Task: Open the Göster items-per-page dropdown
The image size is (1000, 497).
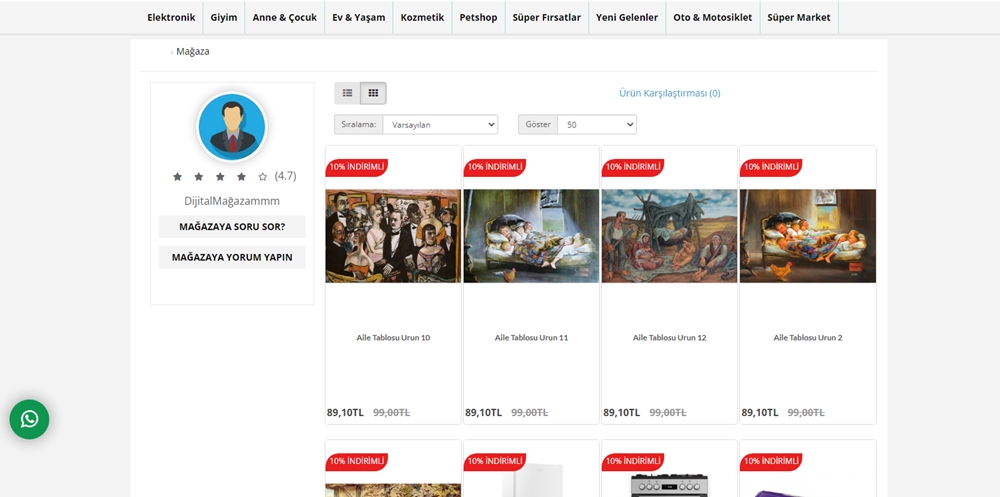Action: [597, 124]
